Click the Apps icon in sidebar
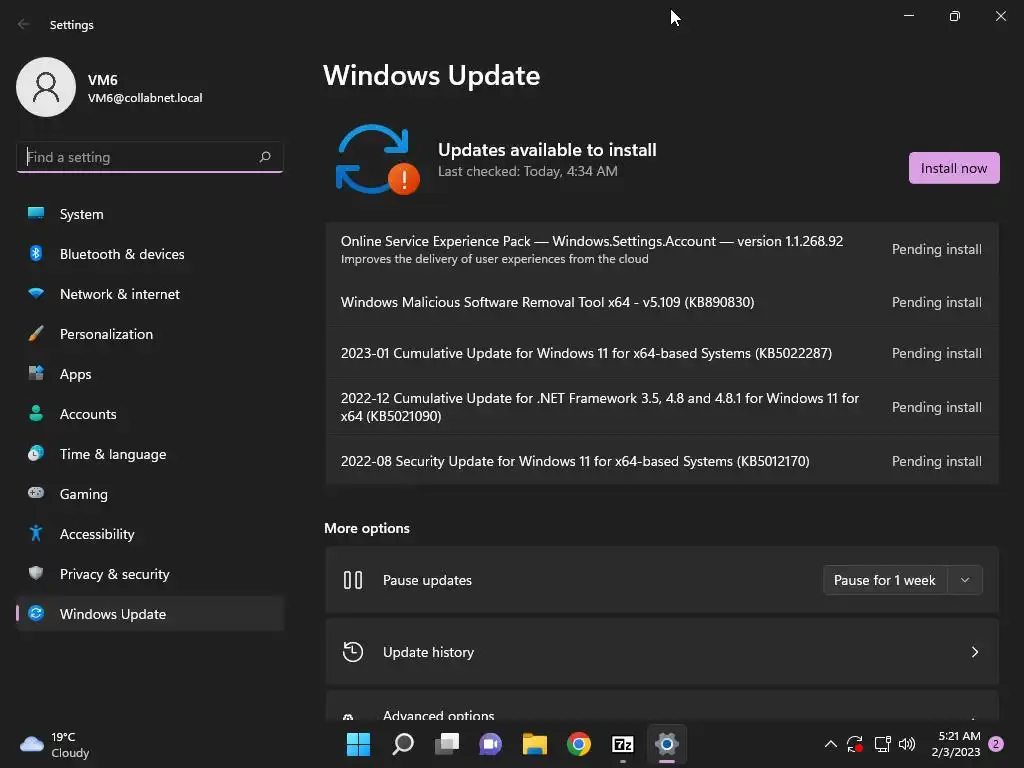 (x=36, y=374)
